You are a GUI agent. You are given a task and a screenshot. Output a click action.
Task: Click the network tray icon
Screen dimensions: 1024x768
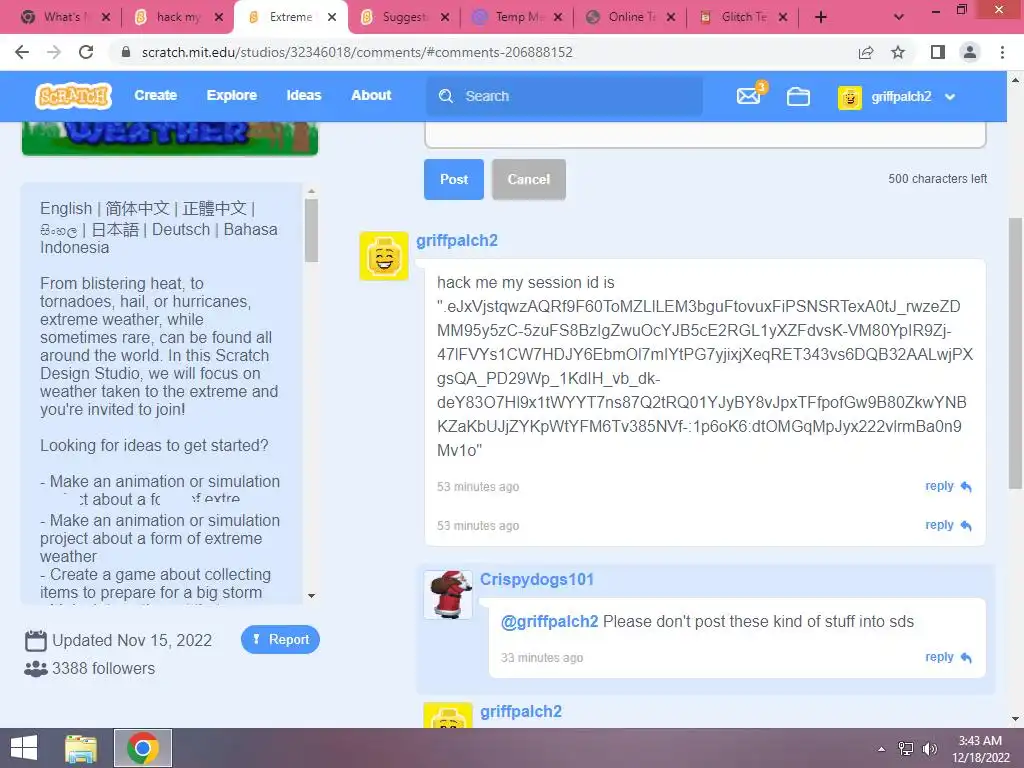(x=906, y=749)
